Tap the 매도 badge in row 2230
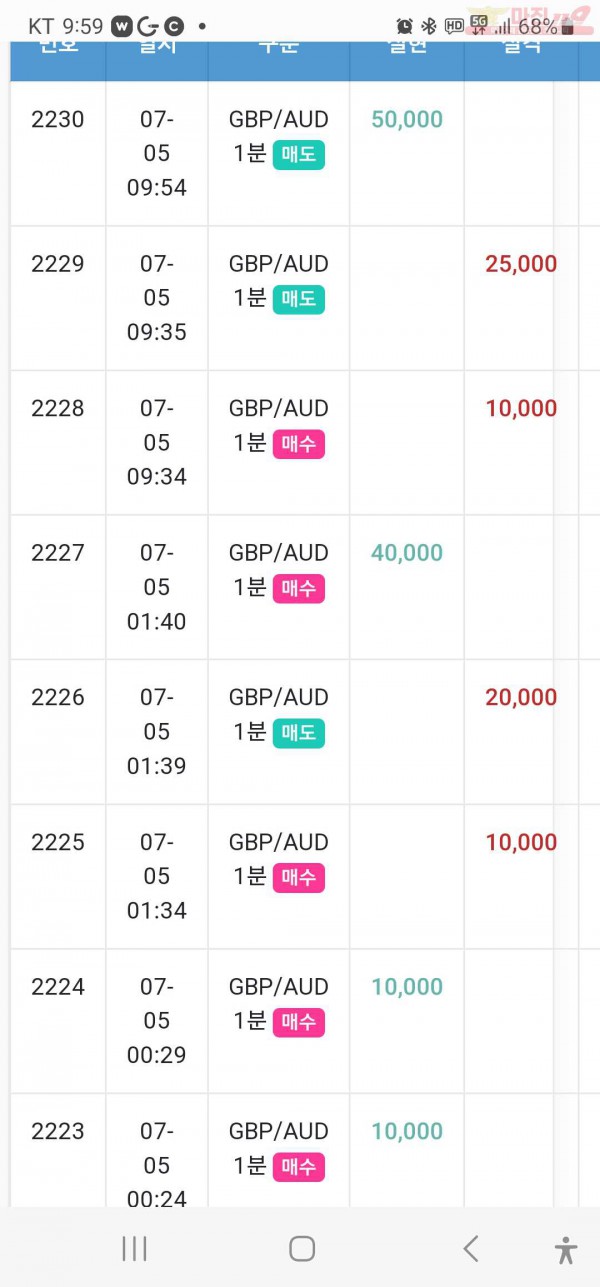This screenshot has width=600, height=1287. (298, 155)
